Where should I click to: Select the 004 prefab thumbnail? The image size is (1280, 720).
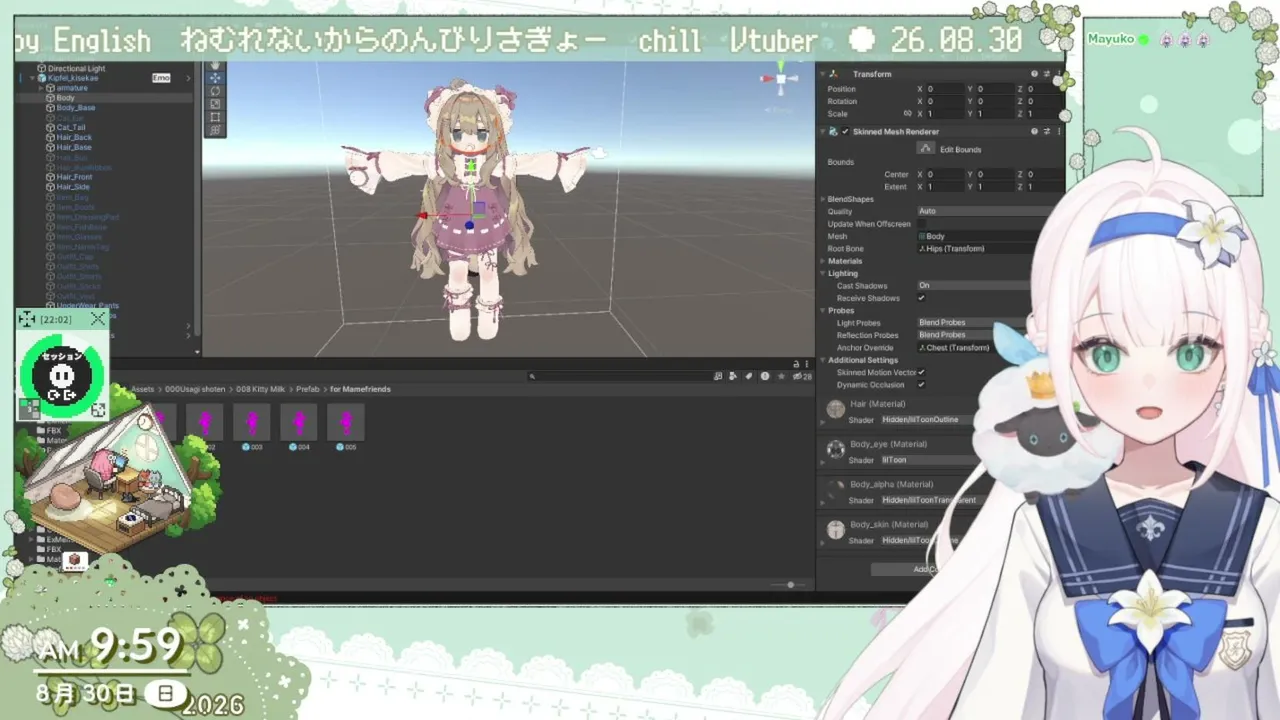tap(299, 424)
